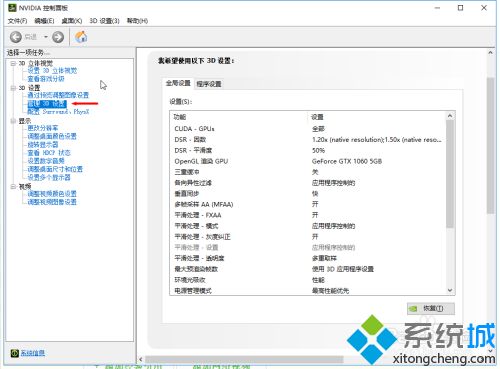Click the right panel vertical scrollbar
Viewport: 500px width, 369px height.
pos(490,146)
